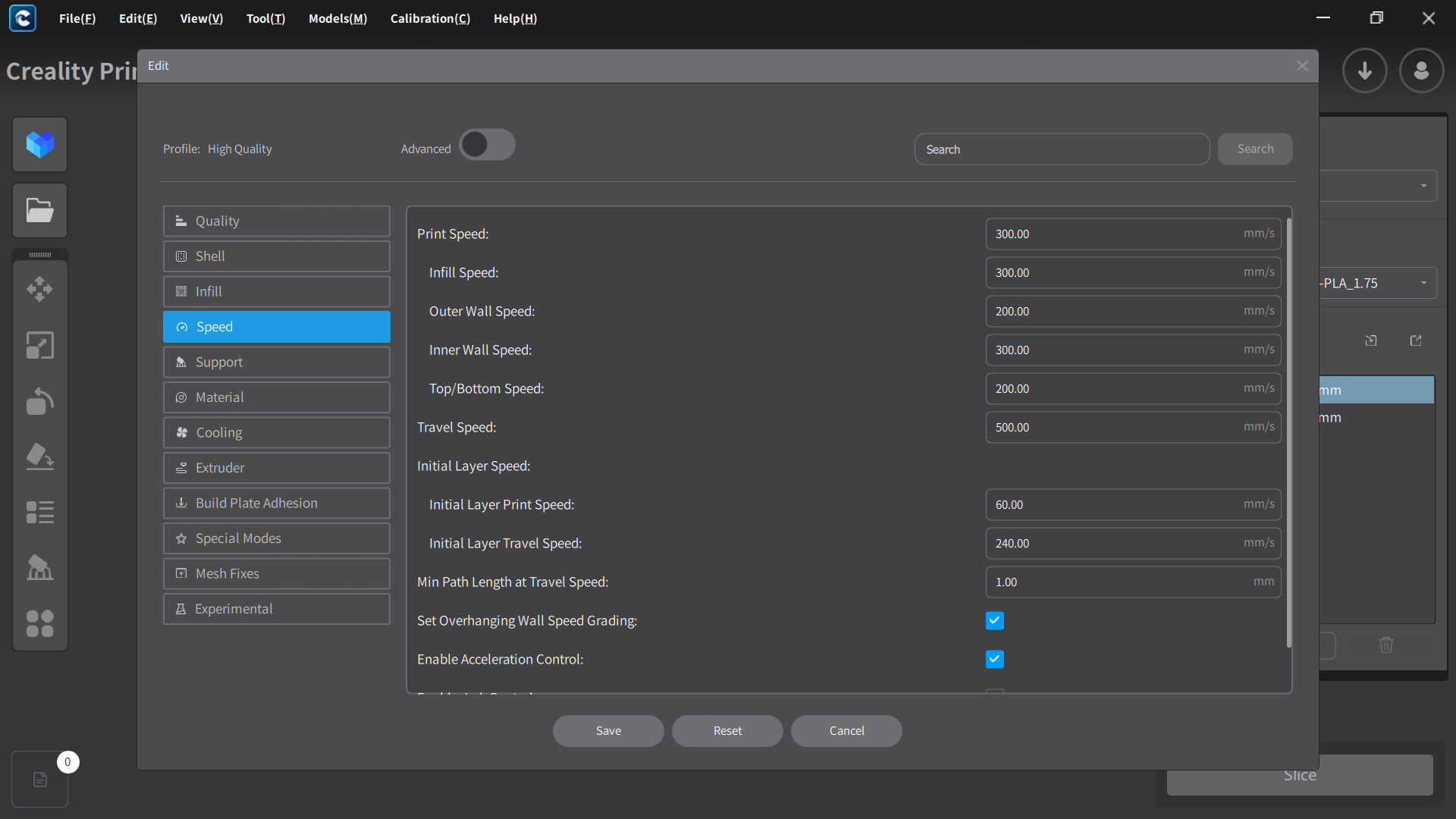Open the View menu

pos(202,18)
